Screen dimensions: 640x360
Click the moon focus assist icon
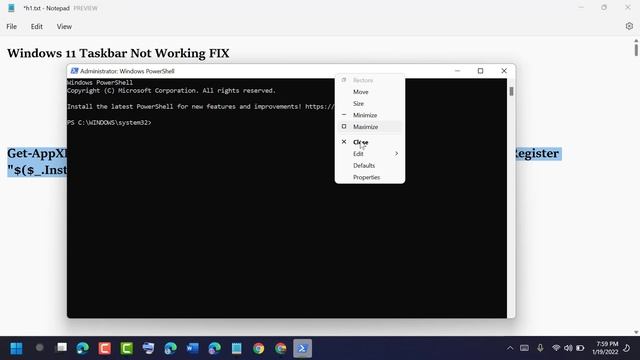627,348
